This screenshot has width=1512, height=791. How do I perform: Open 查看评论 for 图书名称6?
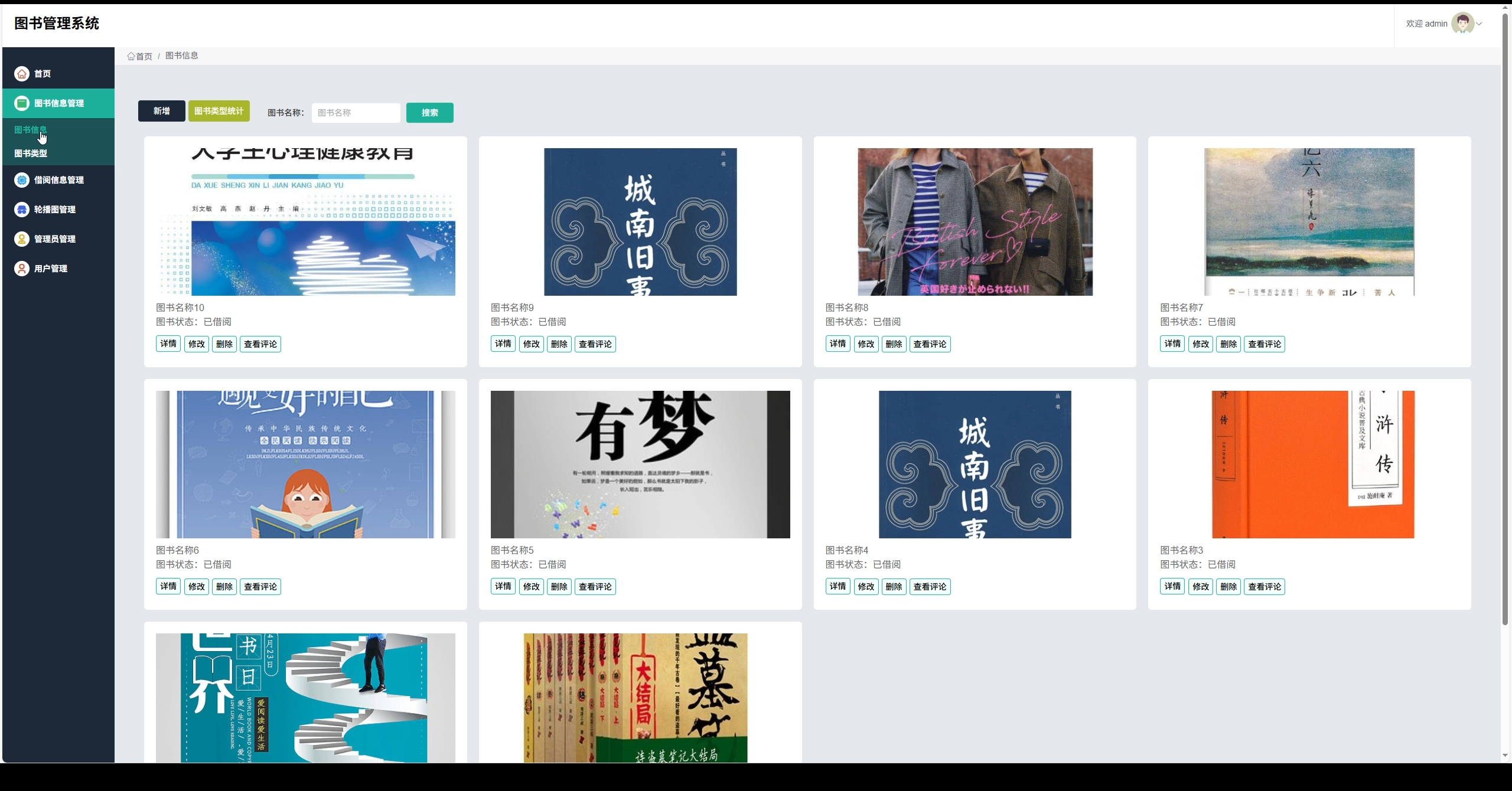tap(260, 586)
